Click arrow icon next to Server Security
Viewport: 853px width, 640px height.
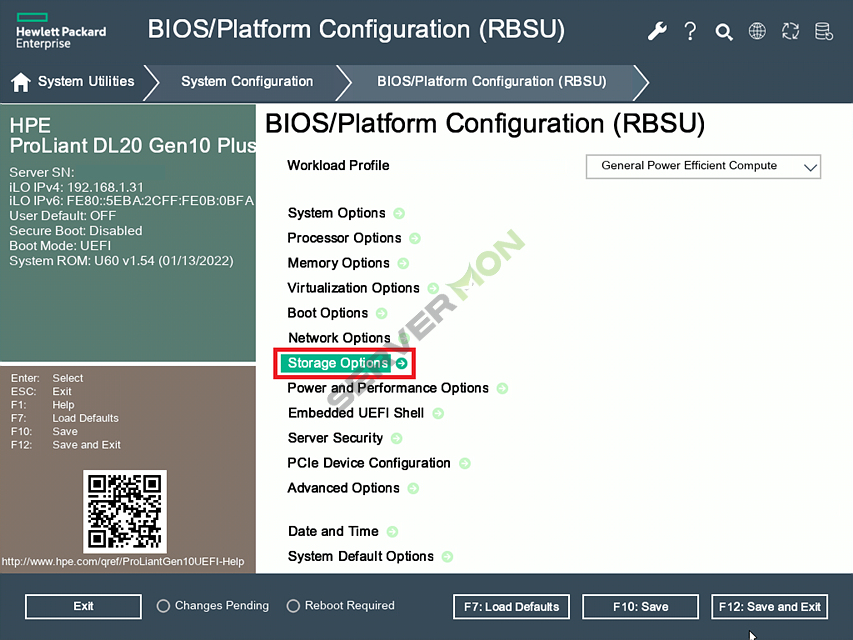397,439
